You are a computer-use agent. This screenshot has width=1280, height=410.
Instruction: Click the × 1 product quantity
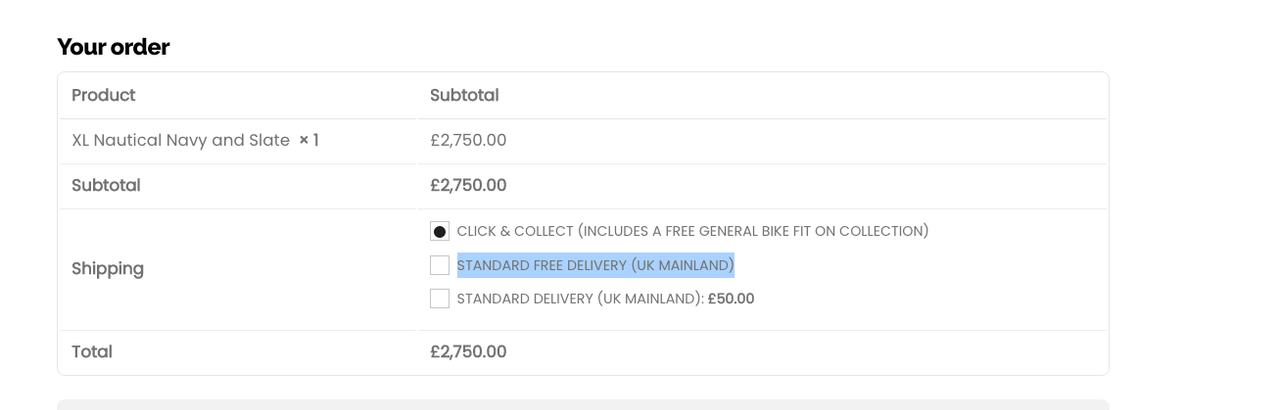(x=309, y=140)
